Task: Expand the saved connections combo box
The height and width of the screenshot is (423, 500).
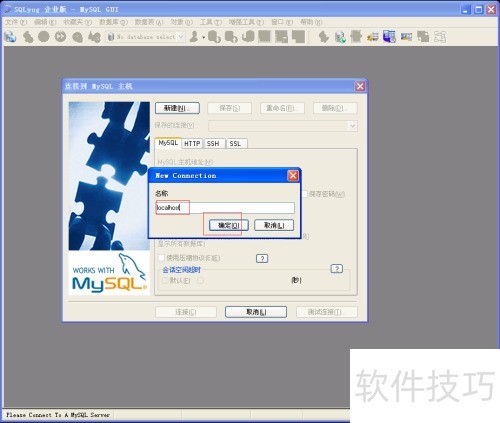Action: [x=352, y=126]
